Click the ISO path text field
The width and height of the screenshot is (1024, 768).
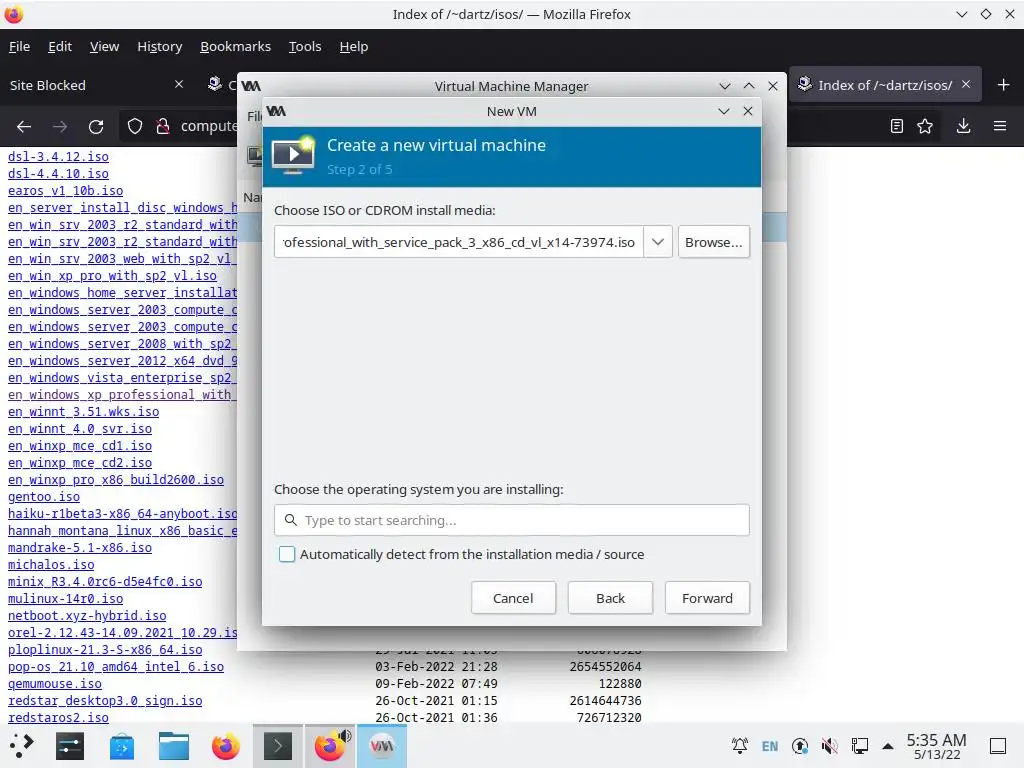click(459, 242)
